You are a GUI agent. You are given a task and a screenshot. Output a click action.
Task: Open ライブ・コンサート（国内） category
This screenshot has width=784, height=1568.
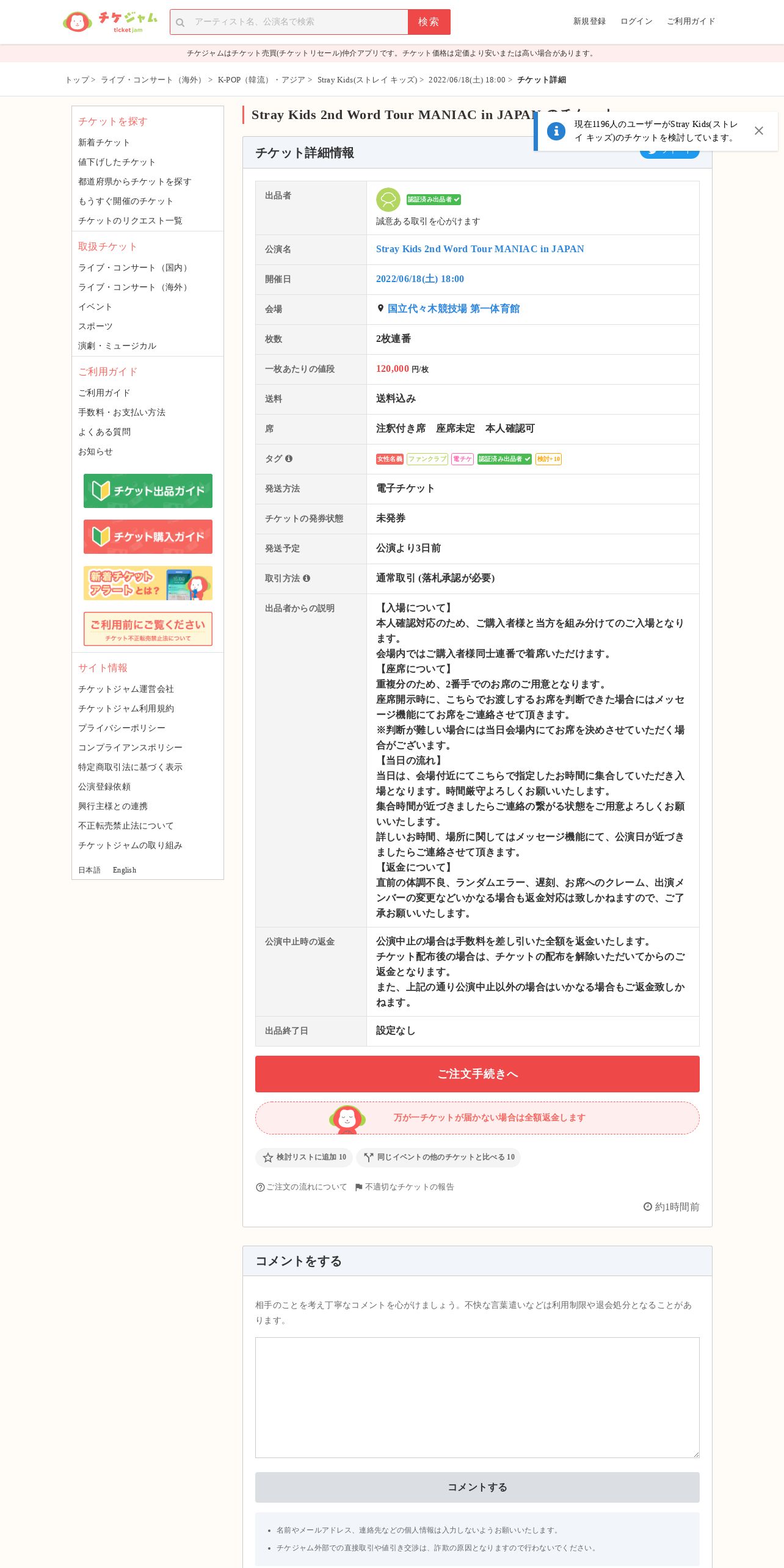(x=134, y=267)
